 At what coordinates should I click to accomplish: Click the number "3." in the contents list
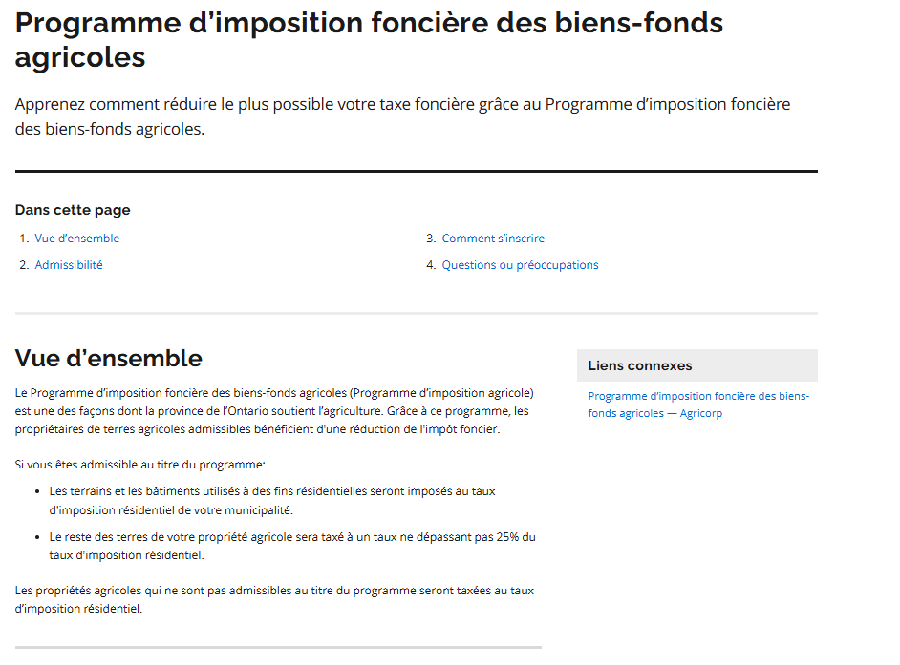431,239
